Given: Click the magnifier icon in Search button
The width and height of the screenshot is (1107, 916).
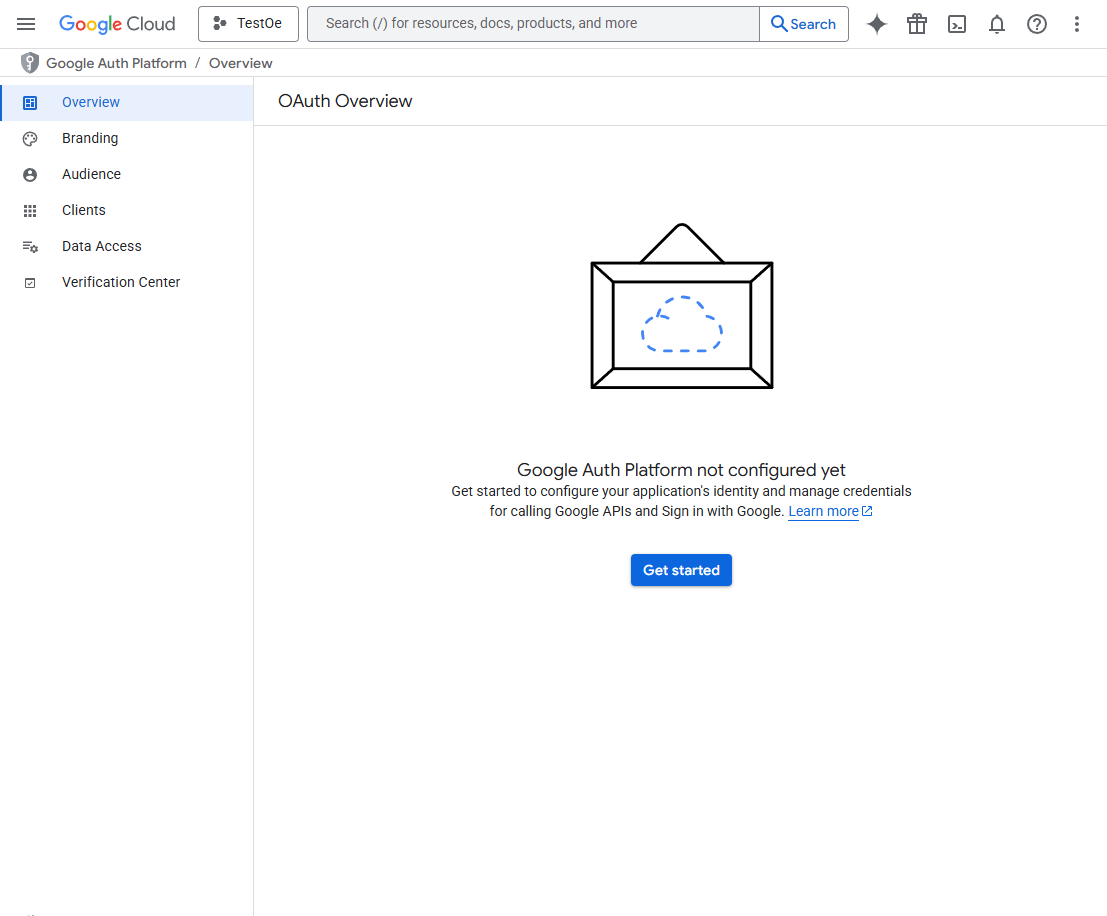Looking at the screenshot, I should pos(779,23).
